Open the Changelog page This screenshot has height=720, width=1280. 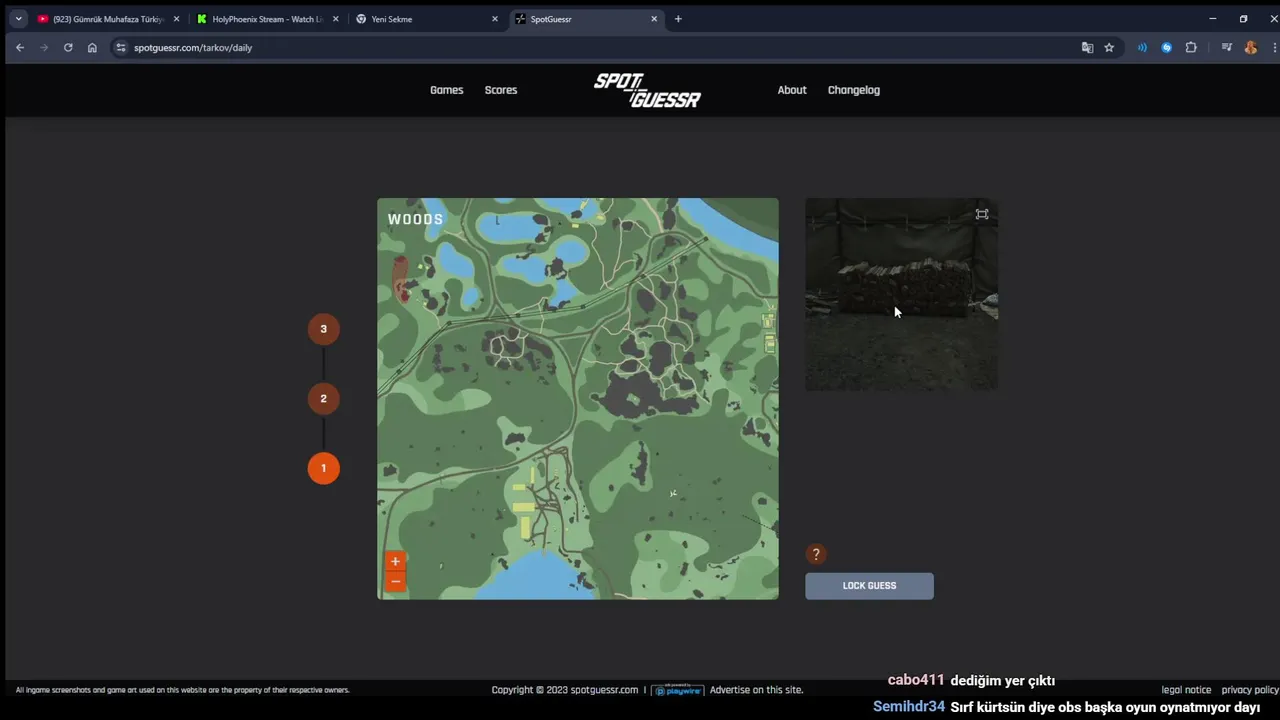coord(854,90)
